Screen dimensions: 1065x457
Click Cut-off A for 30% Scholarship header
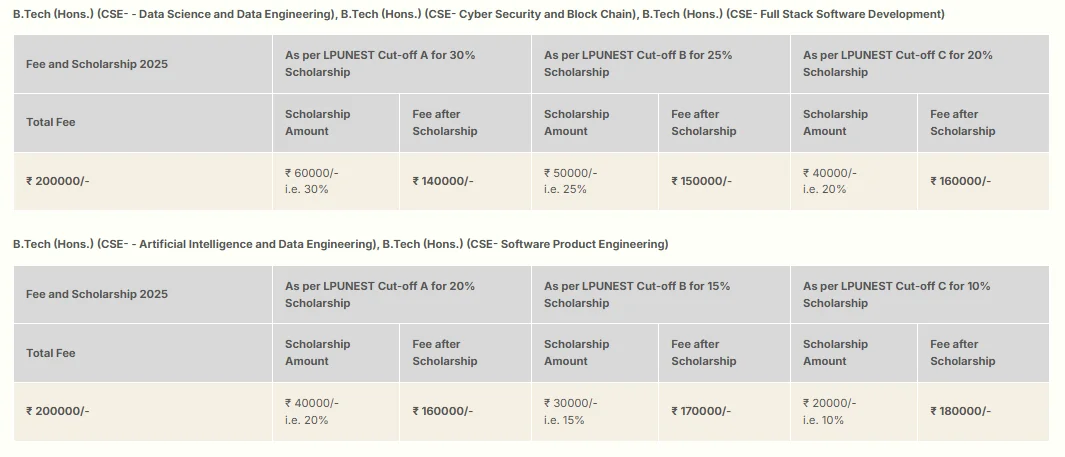click(x=402, y=65)
